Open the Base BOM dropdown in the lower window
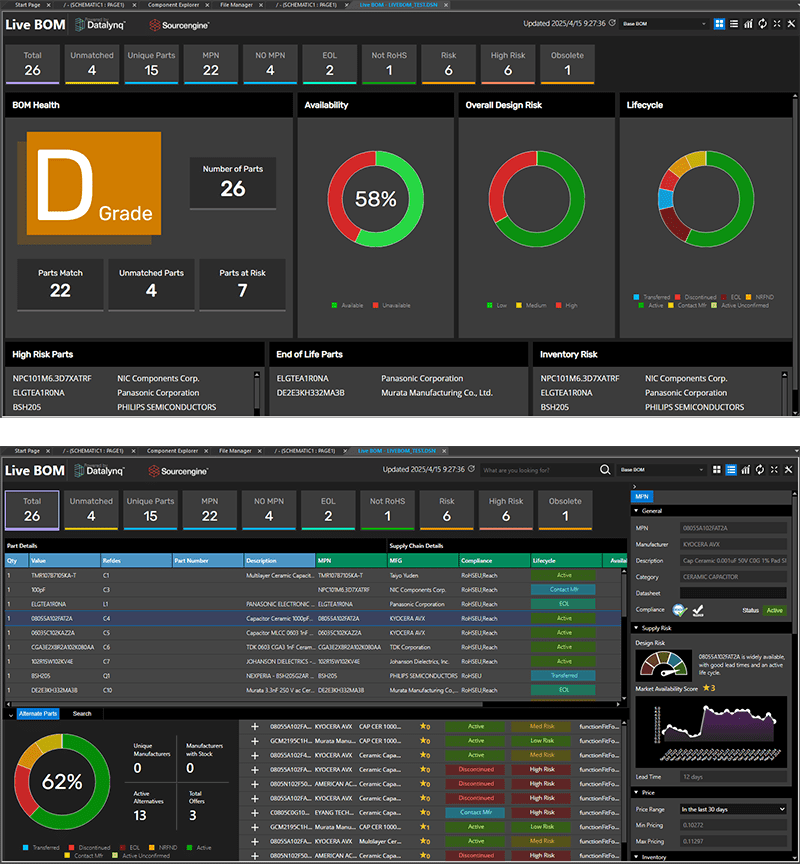The image size is (800, 864). [661, 469]
